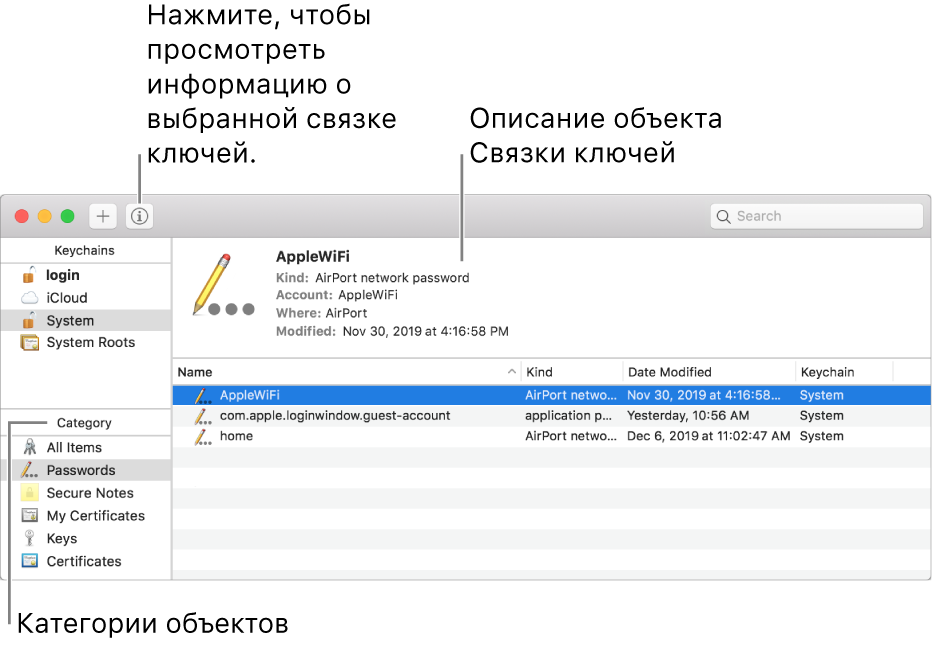
Task: Click the magnifying glass search icon
Action: [723, 217]
